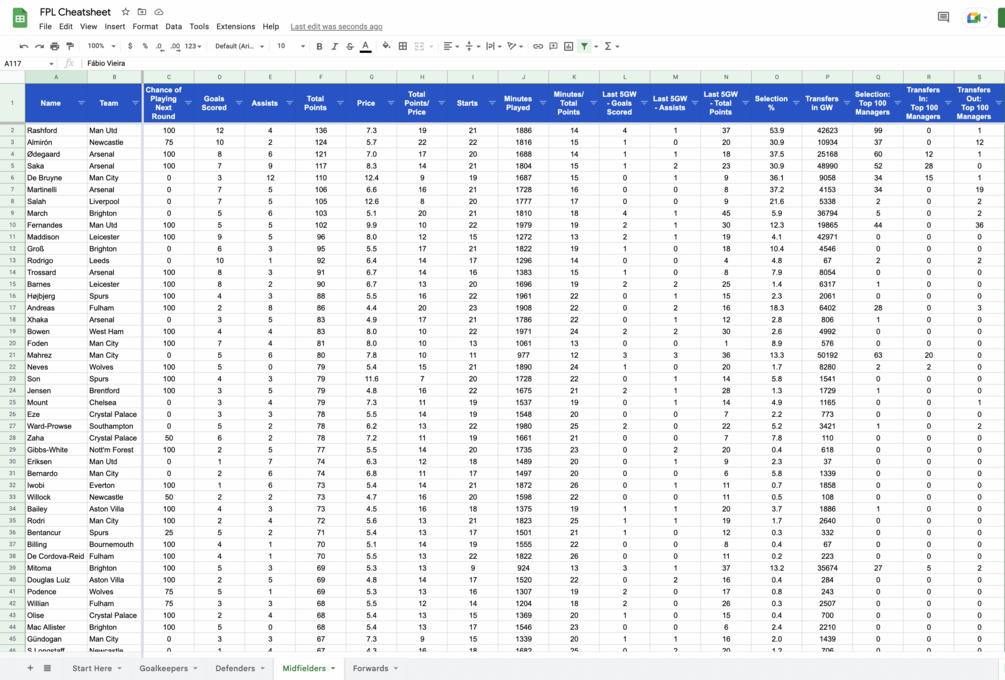1005x680 pixels.
Task: Open the borders tool
Action: [403, 46]
